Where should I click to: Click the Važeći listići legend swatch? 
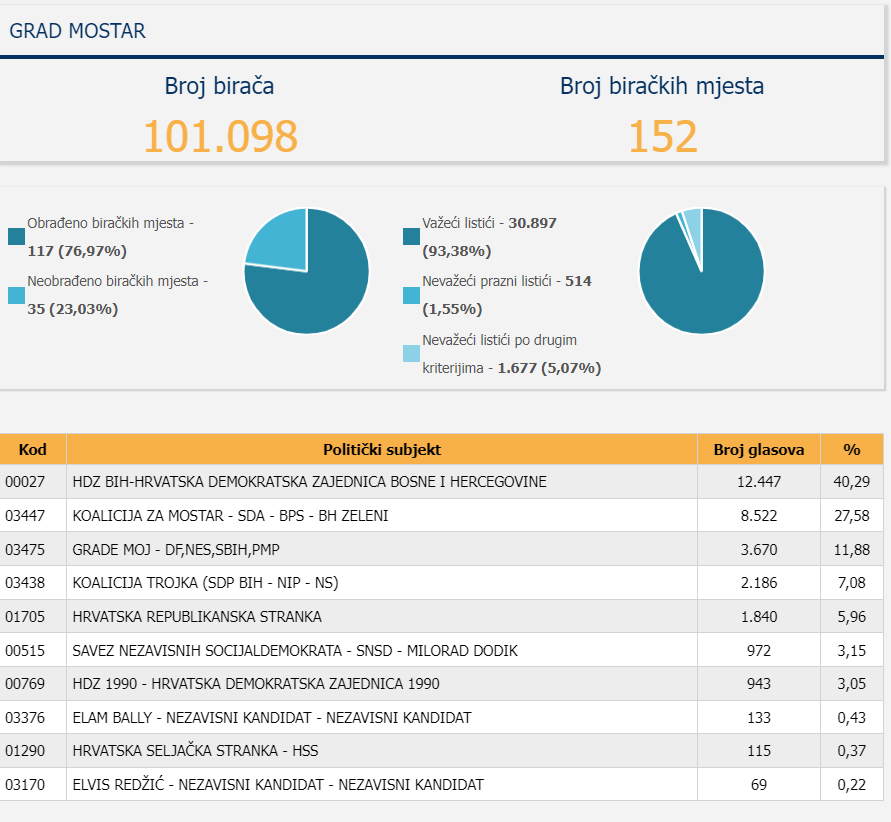pos(411,237)
